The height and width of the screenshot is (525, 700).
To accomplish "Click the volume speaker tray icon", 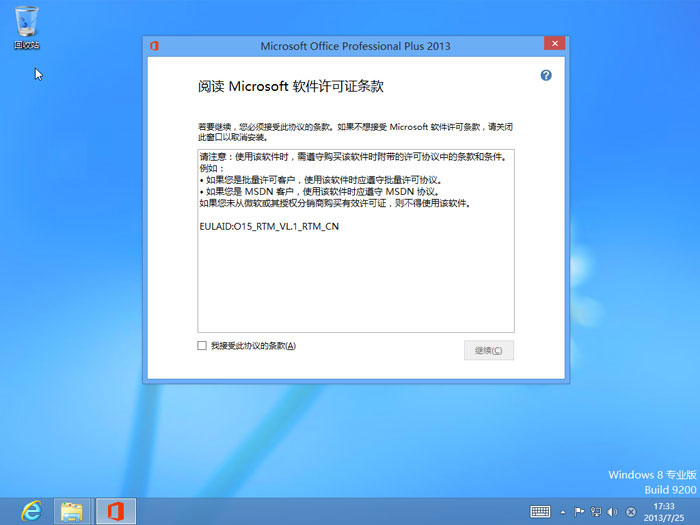I will point(612,511).
